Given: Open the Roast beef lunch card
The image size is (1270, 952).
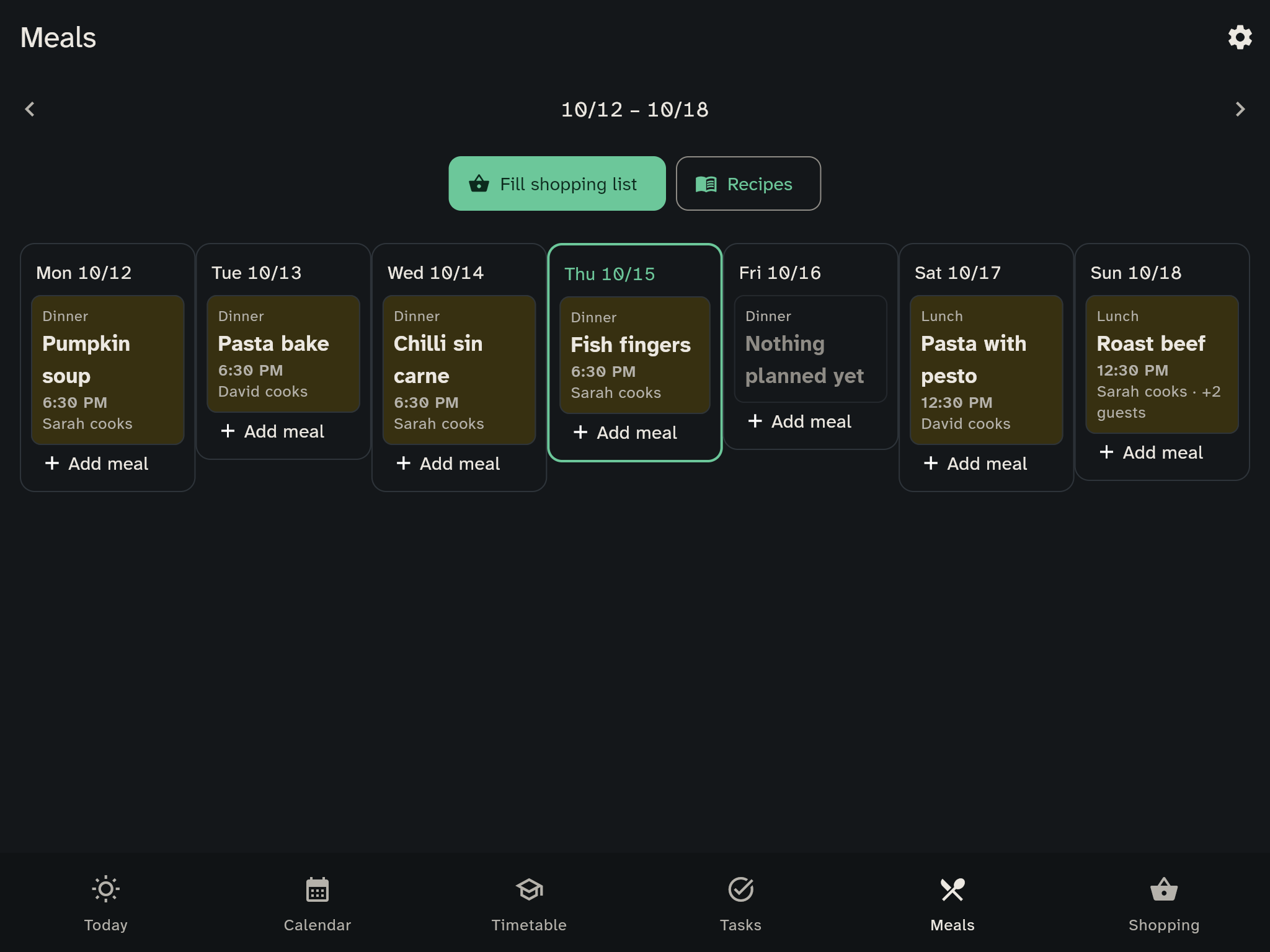Looking at the screenshot, I should (1161, 364).
